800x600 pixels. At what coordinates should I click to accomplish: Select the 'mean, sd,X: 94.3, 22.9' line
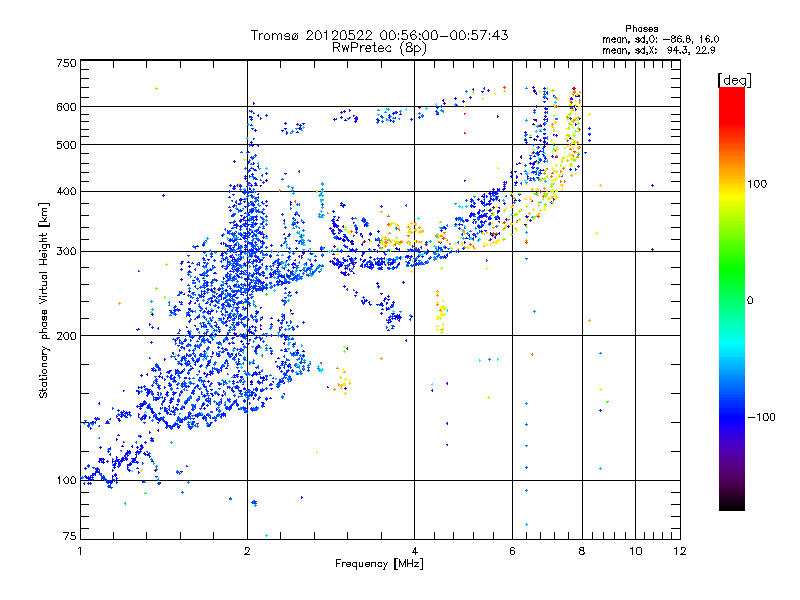pos(659,50)
